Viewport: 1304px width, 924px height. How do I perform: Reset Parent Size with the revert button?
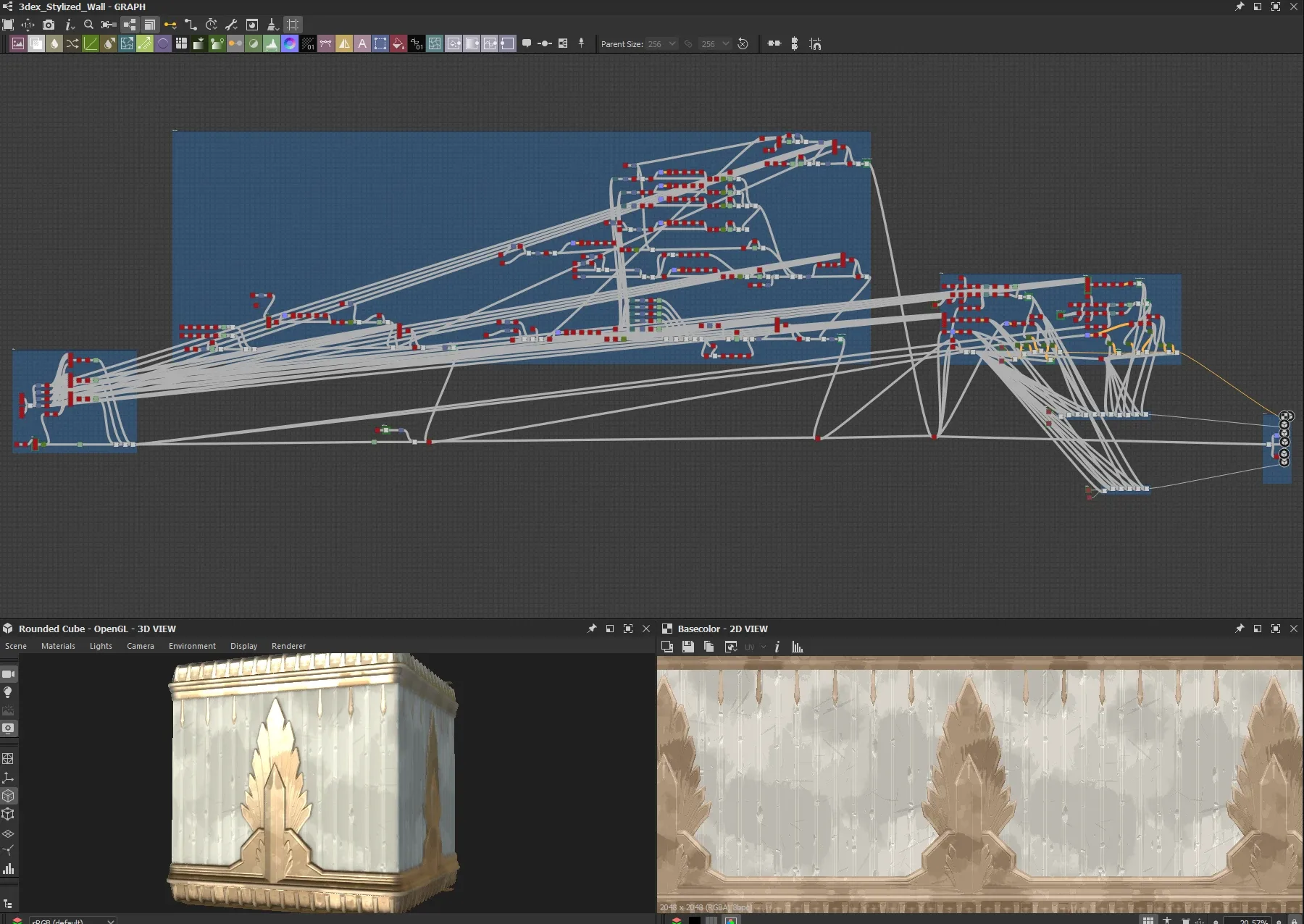point(743,43)
